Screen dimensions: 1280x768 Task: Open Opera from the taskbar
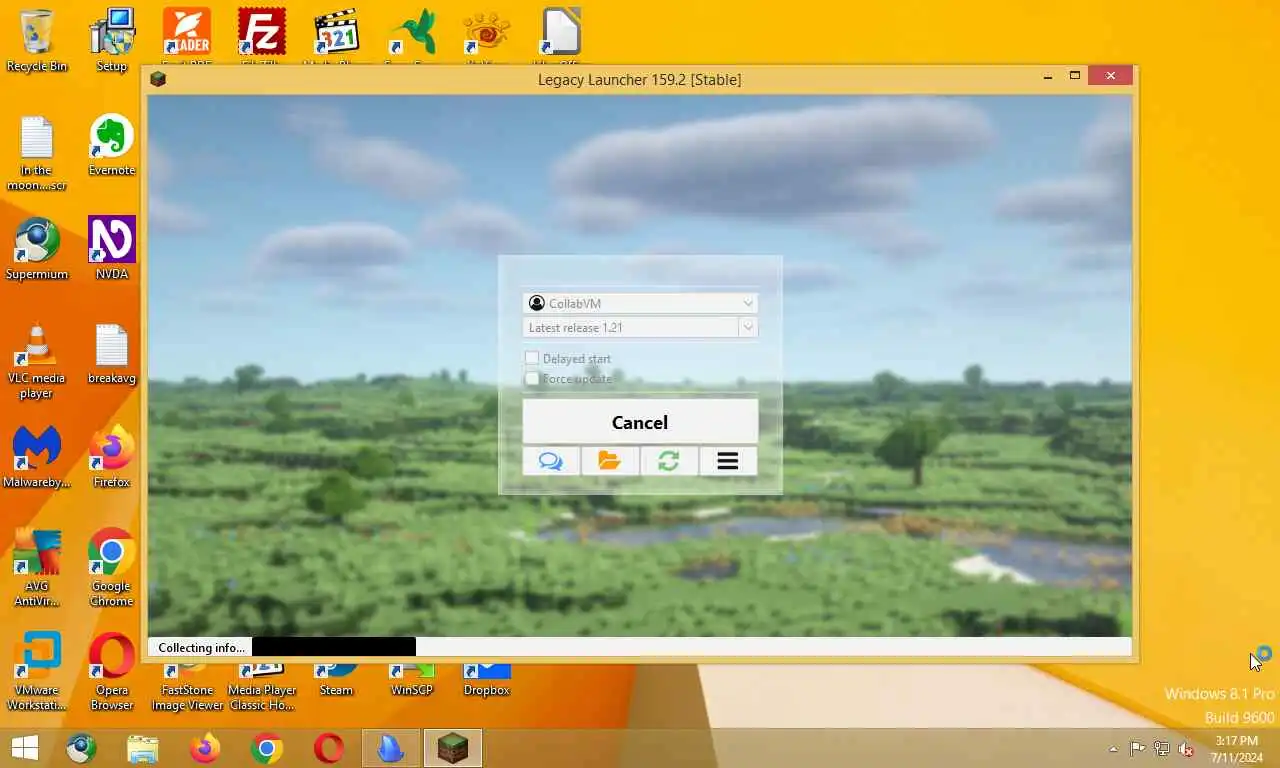click(329, 748)
